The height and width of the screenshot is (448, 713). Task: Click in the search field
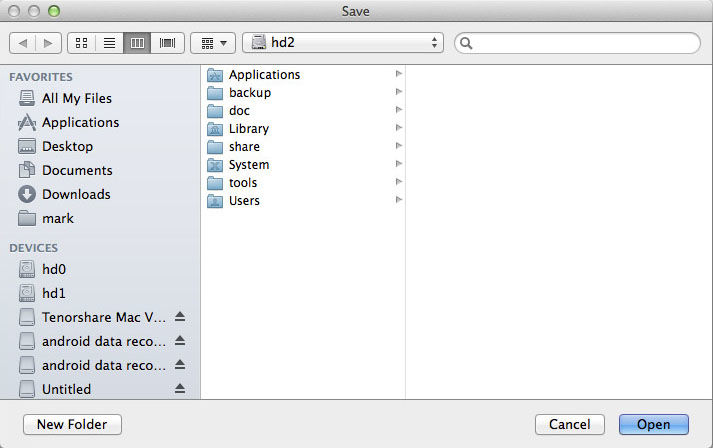point(578,43)
